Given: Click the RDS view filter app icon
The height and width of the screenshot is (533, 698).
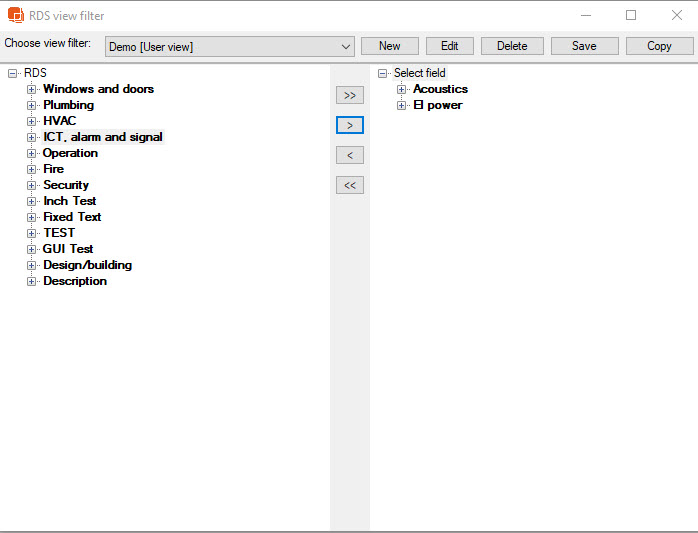Looking at the screenshot, I should [x=16, y=15].
